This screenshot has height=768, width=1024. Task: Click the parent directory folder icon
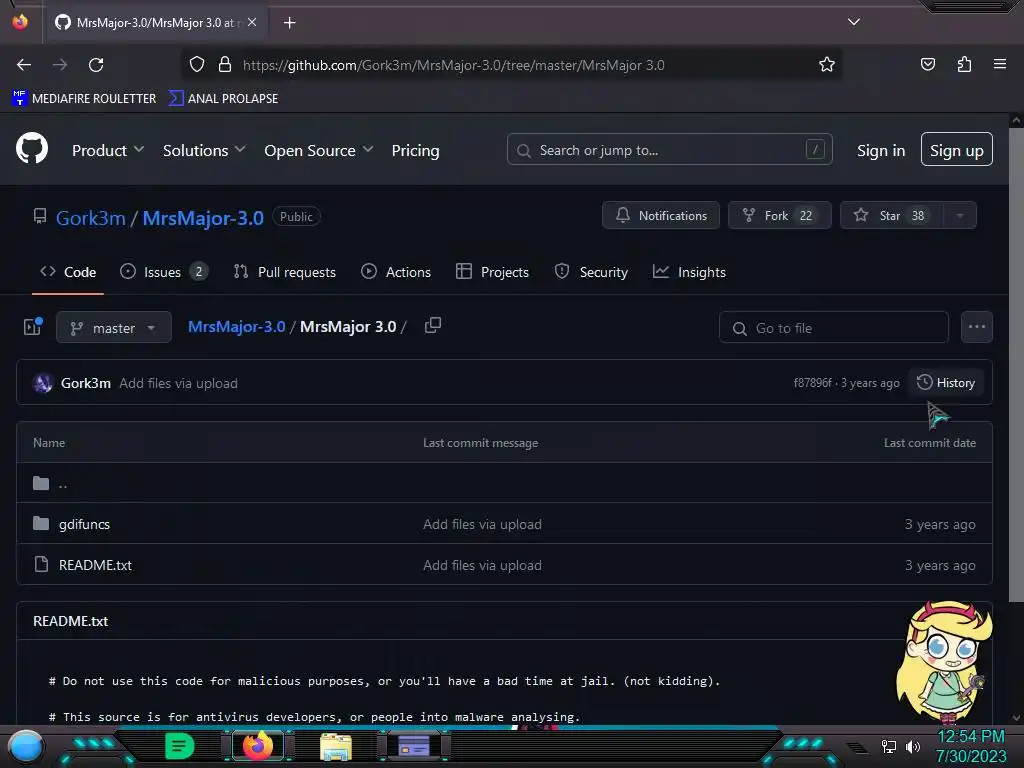[41, 483]
